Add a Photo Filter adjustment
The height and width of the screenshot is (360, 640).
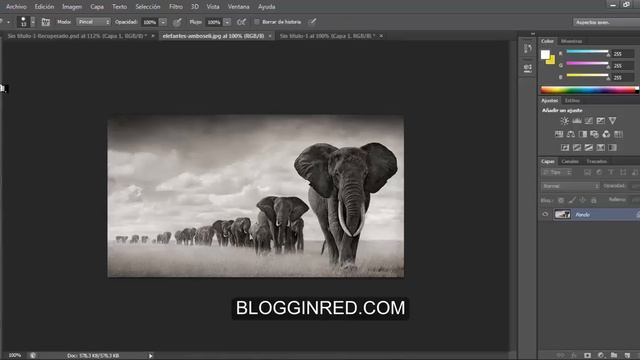[594, 134]
